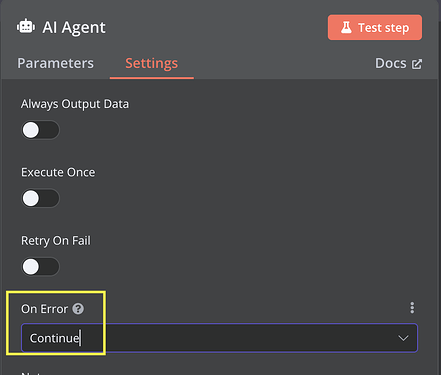Toggle the Retry On Fail switch
441x375 pixels.
click(41, 267)
